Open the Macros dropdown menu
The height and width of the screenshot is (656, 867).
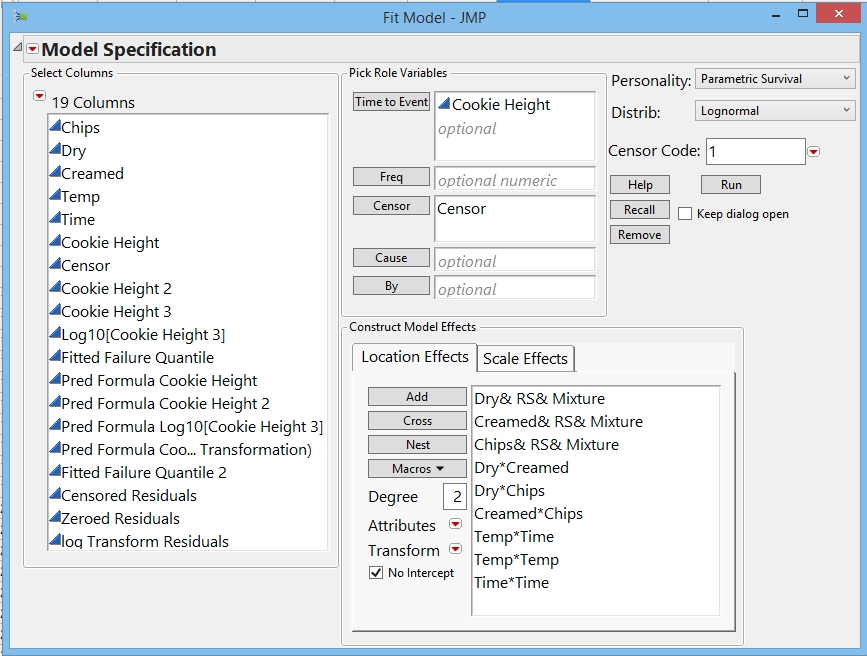[x=415, y=468]
